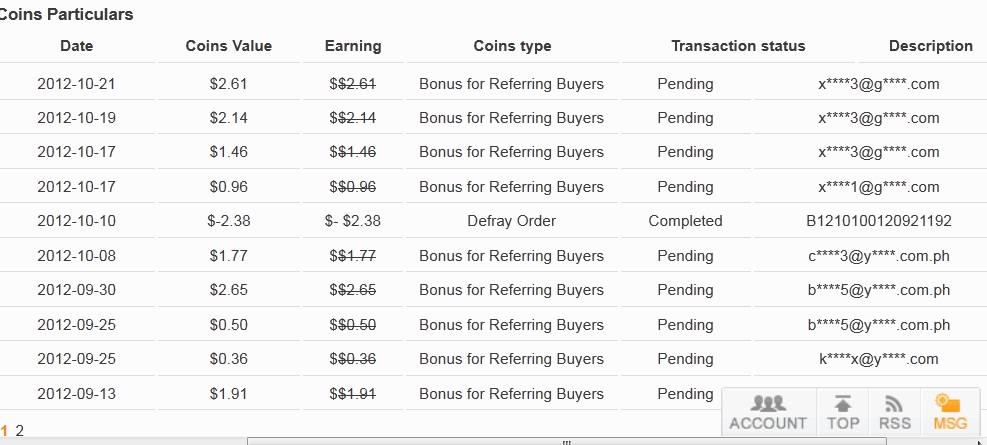Screen dimensions: 987x445
Task: Click the Defray Order coins type cell
Action: point(512,221)
